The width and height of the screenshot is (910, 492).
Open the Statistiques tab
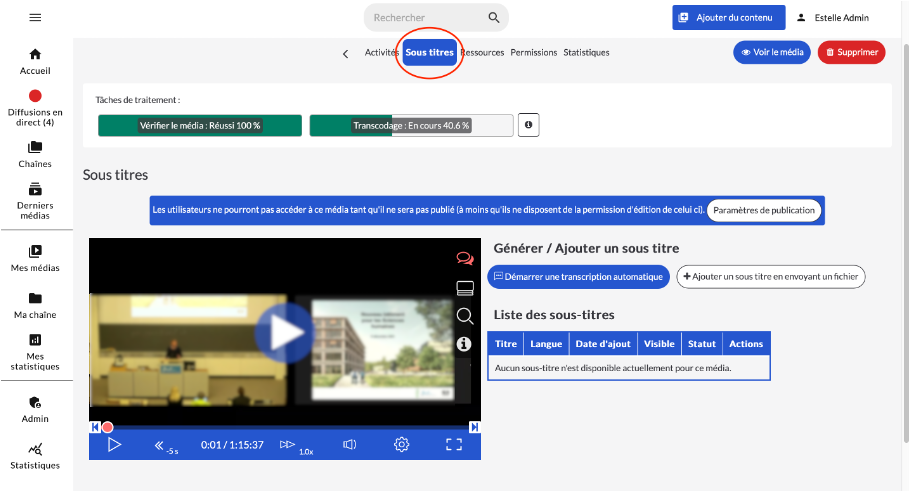pyautogui.click(x=586, y=53)
